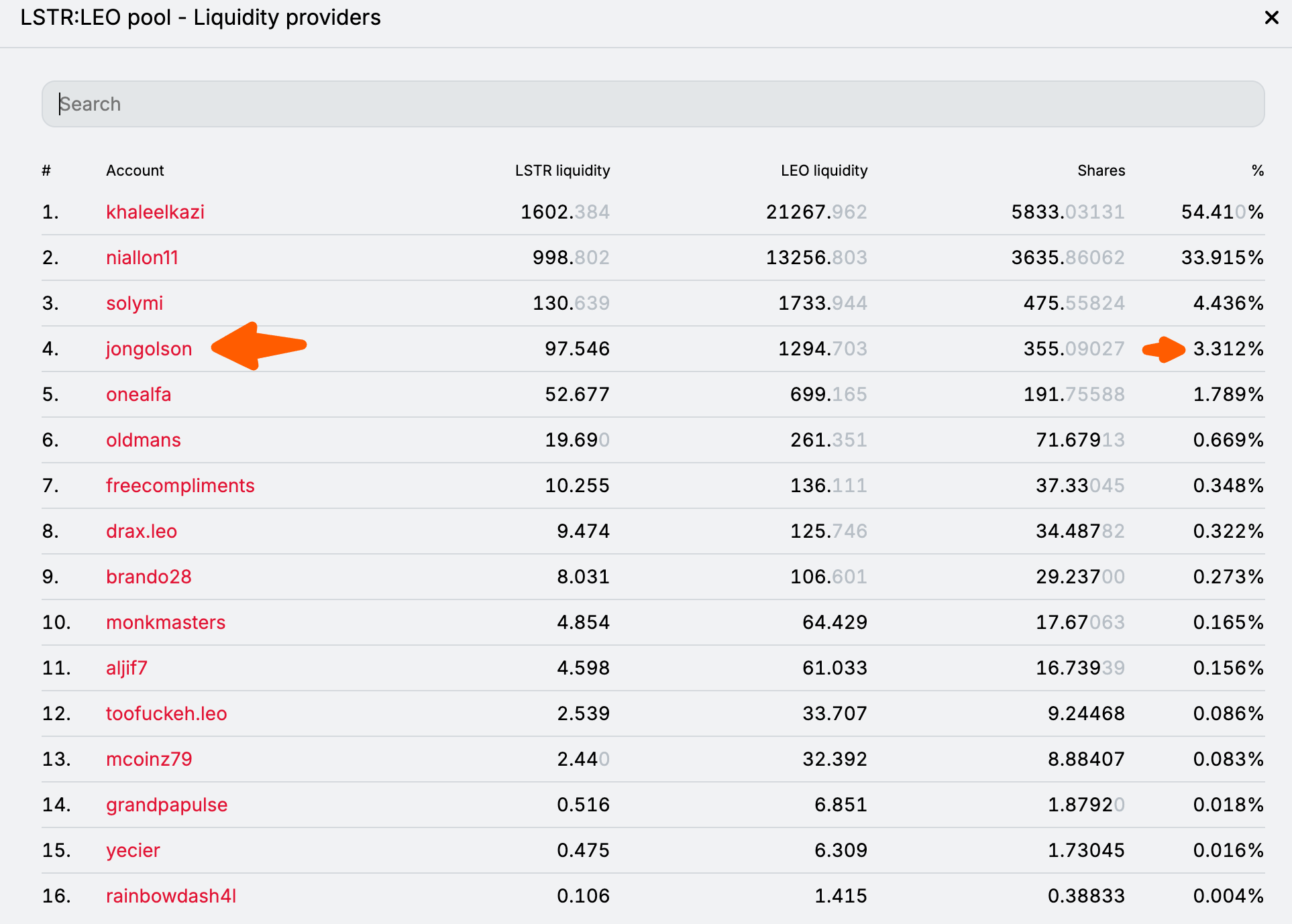1292x924 pixels.
Task: Click the LSTR liquidity column header
Action: pyautogui.click(x=562, y=170)
